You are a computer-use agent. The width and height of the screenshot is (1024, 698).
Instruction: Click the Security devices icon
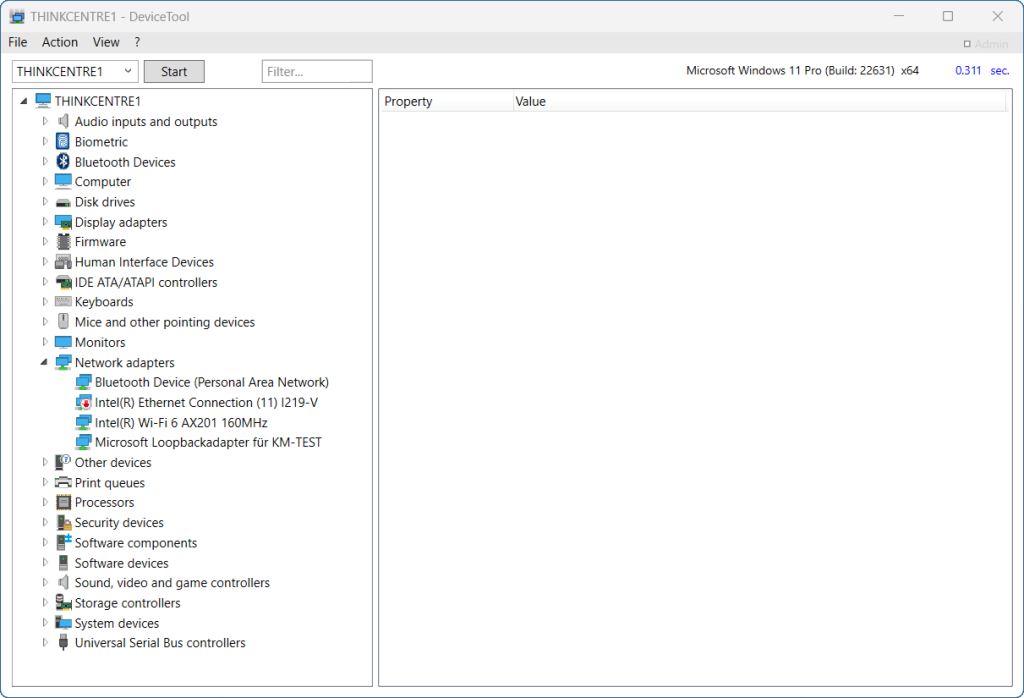(63, 523)
